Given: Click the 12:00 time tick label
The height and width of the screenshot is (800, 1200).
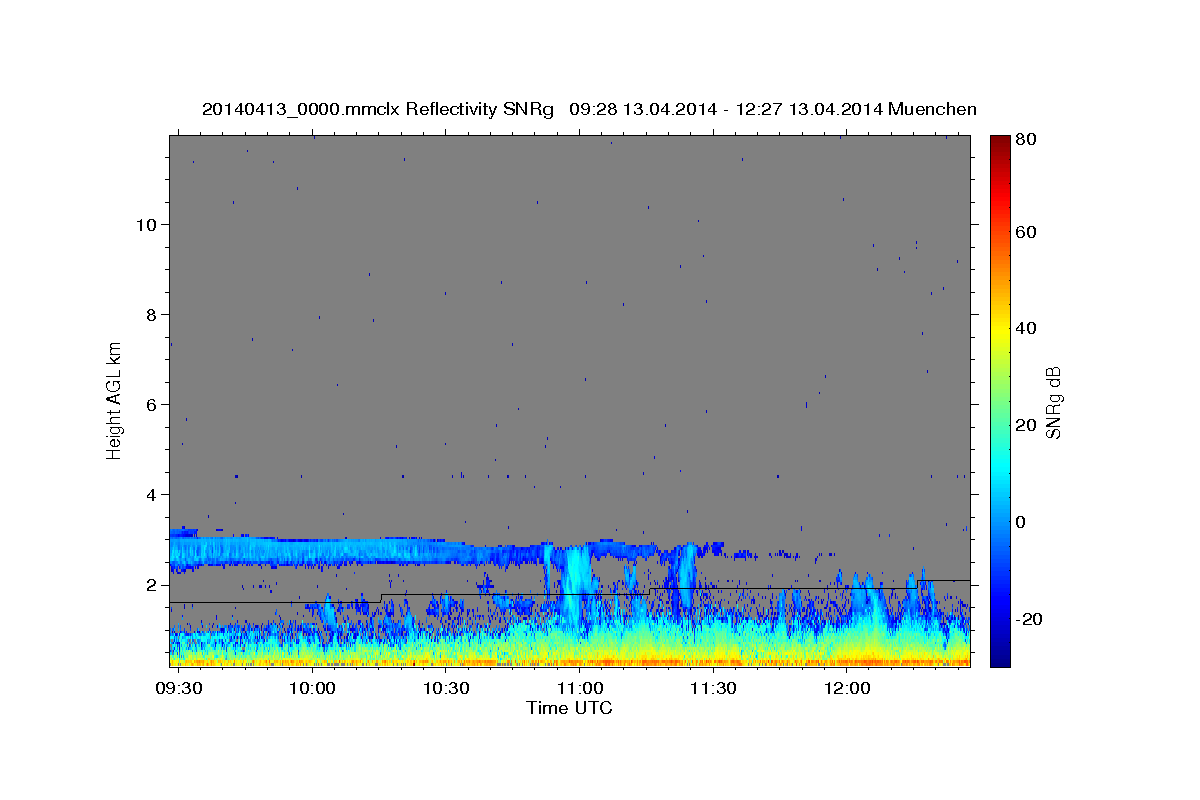Looking at the screenshot, I should [x=846, y=689].
